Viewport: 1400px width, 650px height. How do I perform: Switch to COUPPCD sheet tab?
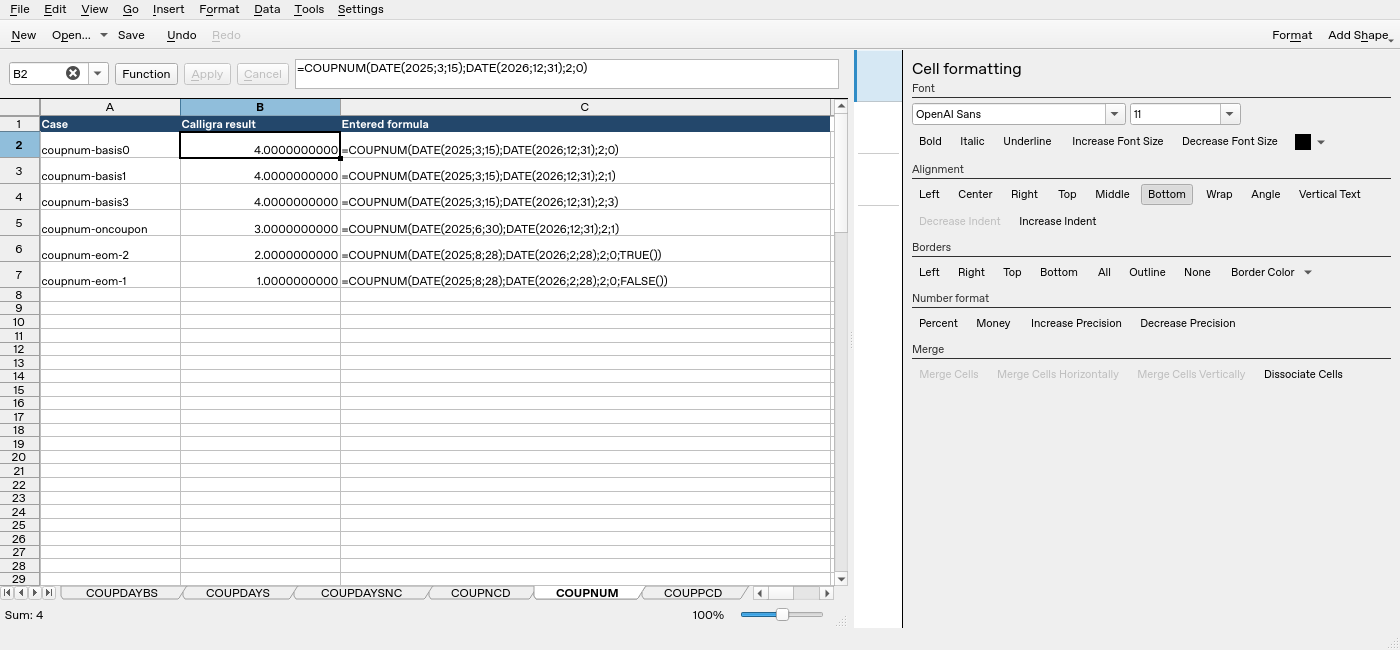click(x=692, y=593)
